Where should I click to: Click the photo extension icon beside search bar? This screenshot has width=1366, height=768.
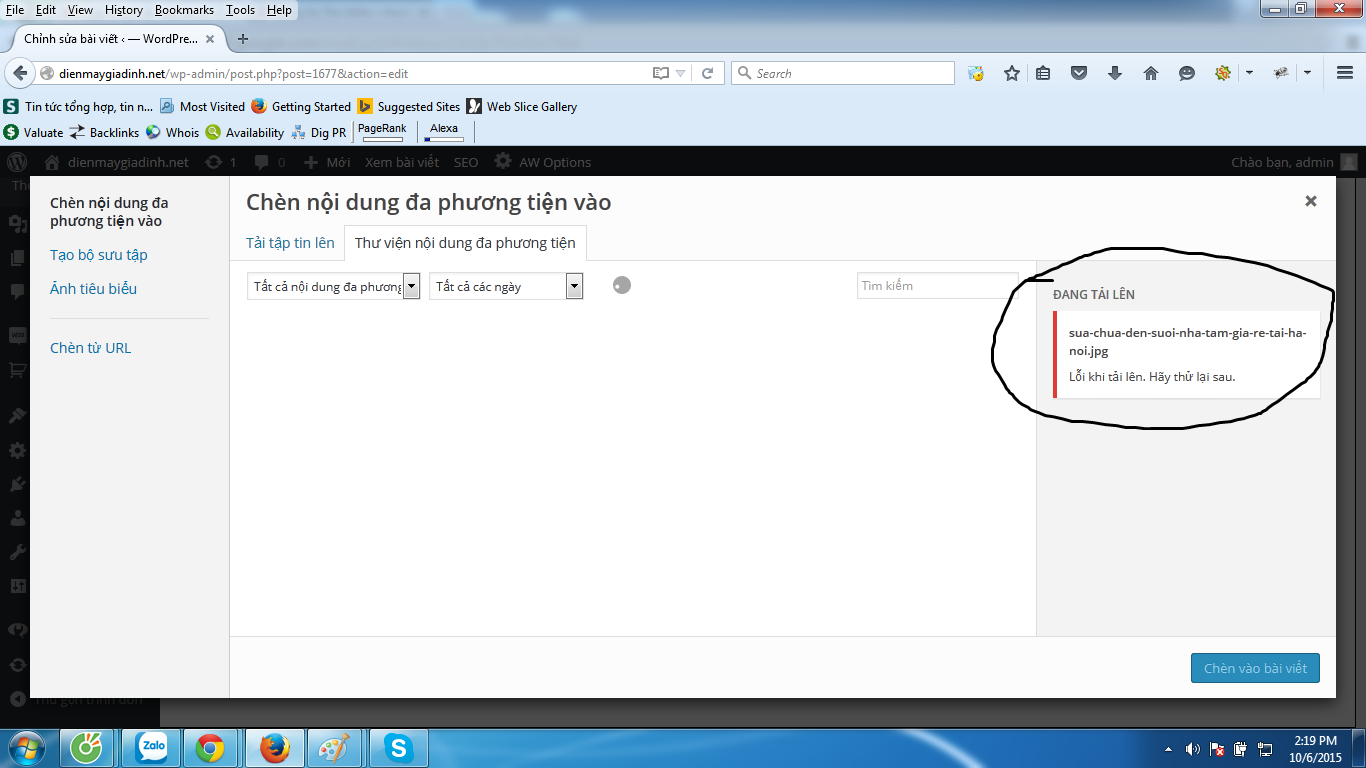click(x=976, y=73)
